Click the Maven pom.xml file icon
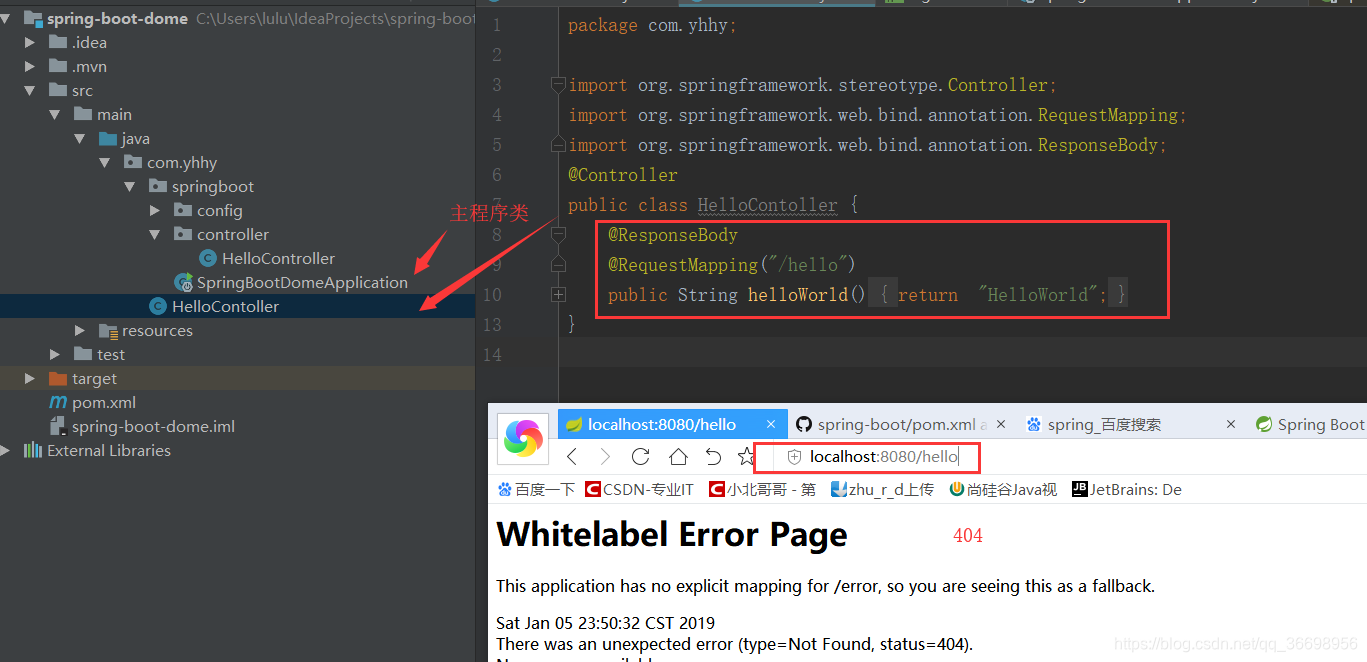Screen dimensions: 1367x662 tap(57, 403)
